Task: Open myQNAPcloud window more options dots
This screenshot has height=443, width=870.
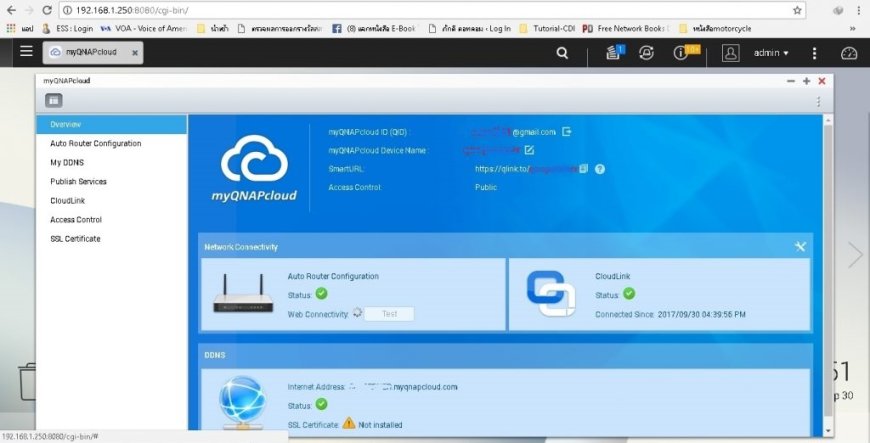Action: coord(818,101)
